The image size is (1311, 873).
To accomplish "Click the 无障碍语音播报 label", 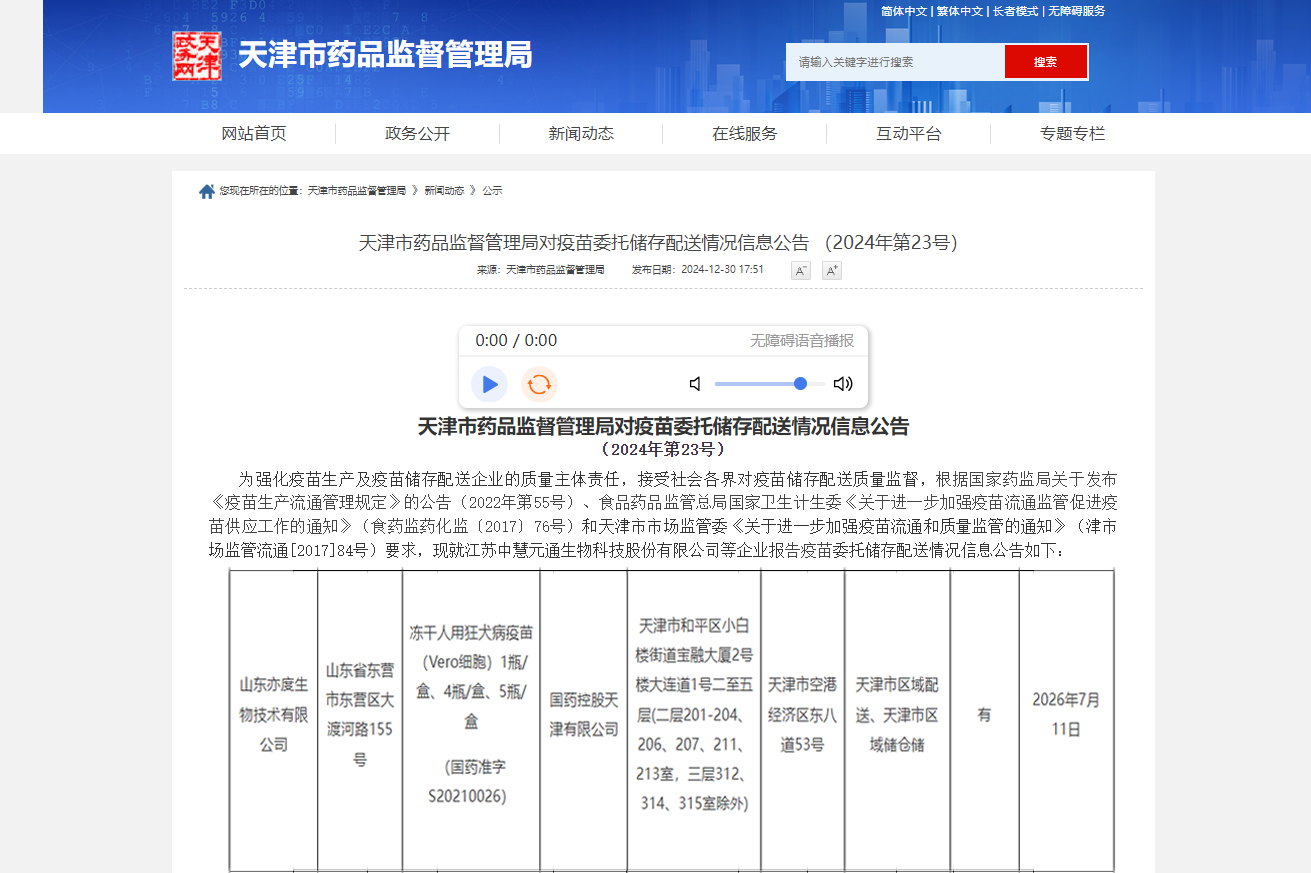I will pos(802,341).
